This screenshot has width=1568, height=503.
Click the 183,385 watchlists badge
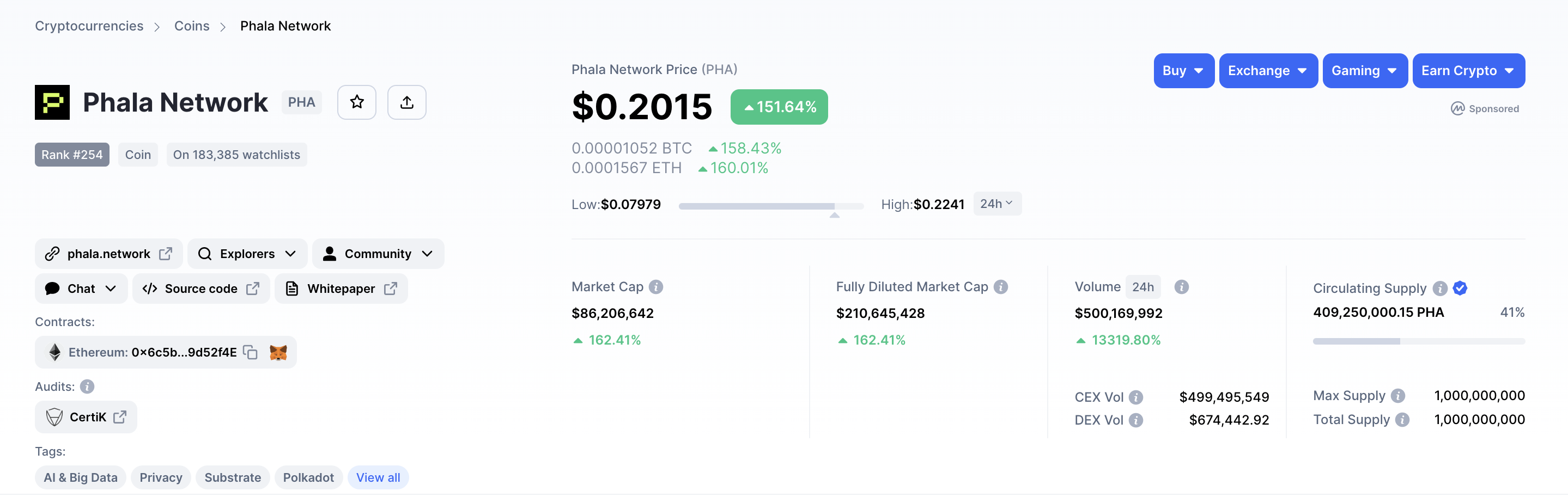coord(237,155)
